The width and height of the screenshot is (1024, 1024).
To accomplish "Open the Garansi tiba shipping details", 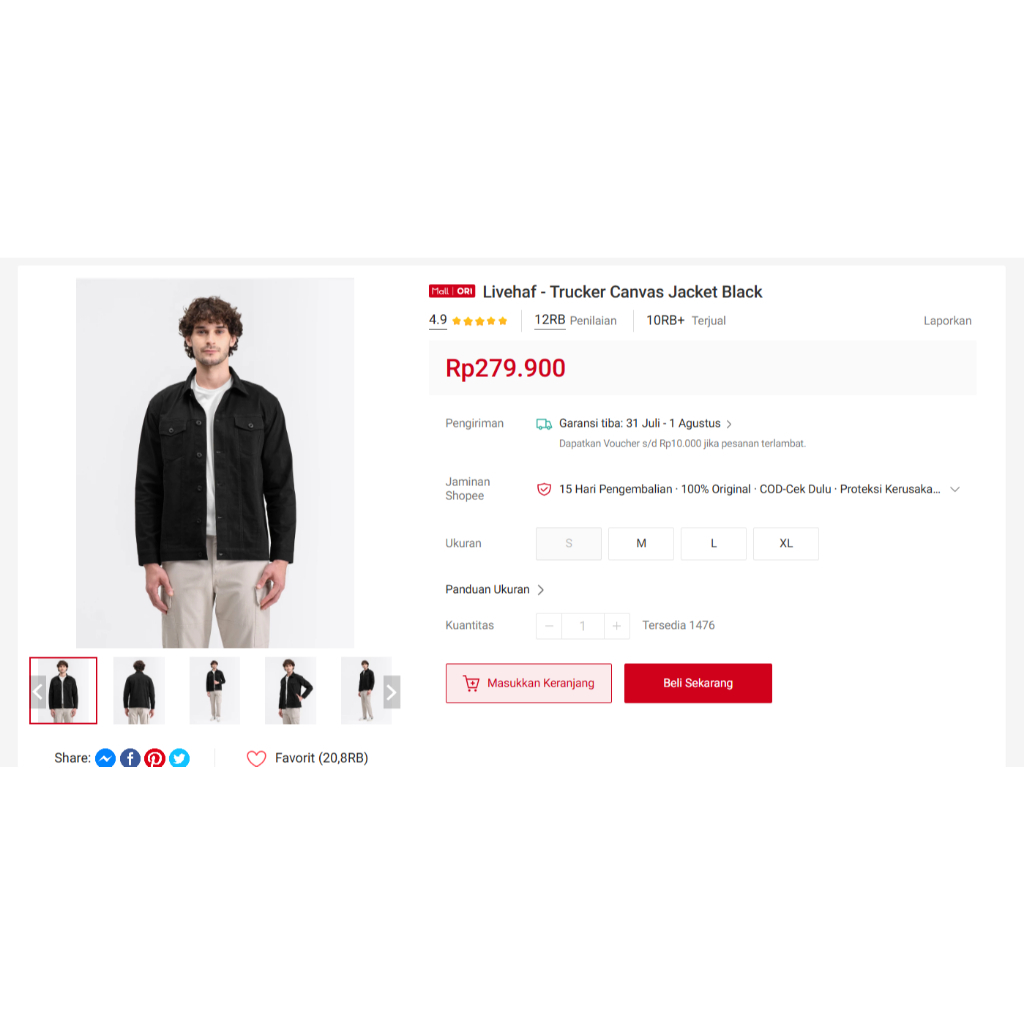I will [x=645, y=423].
